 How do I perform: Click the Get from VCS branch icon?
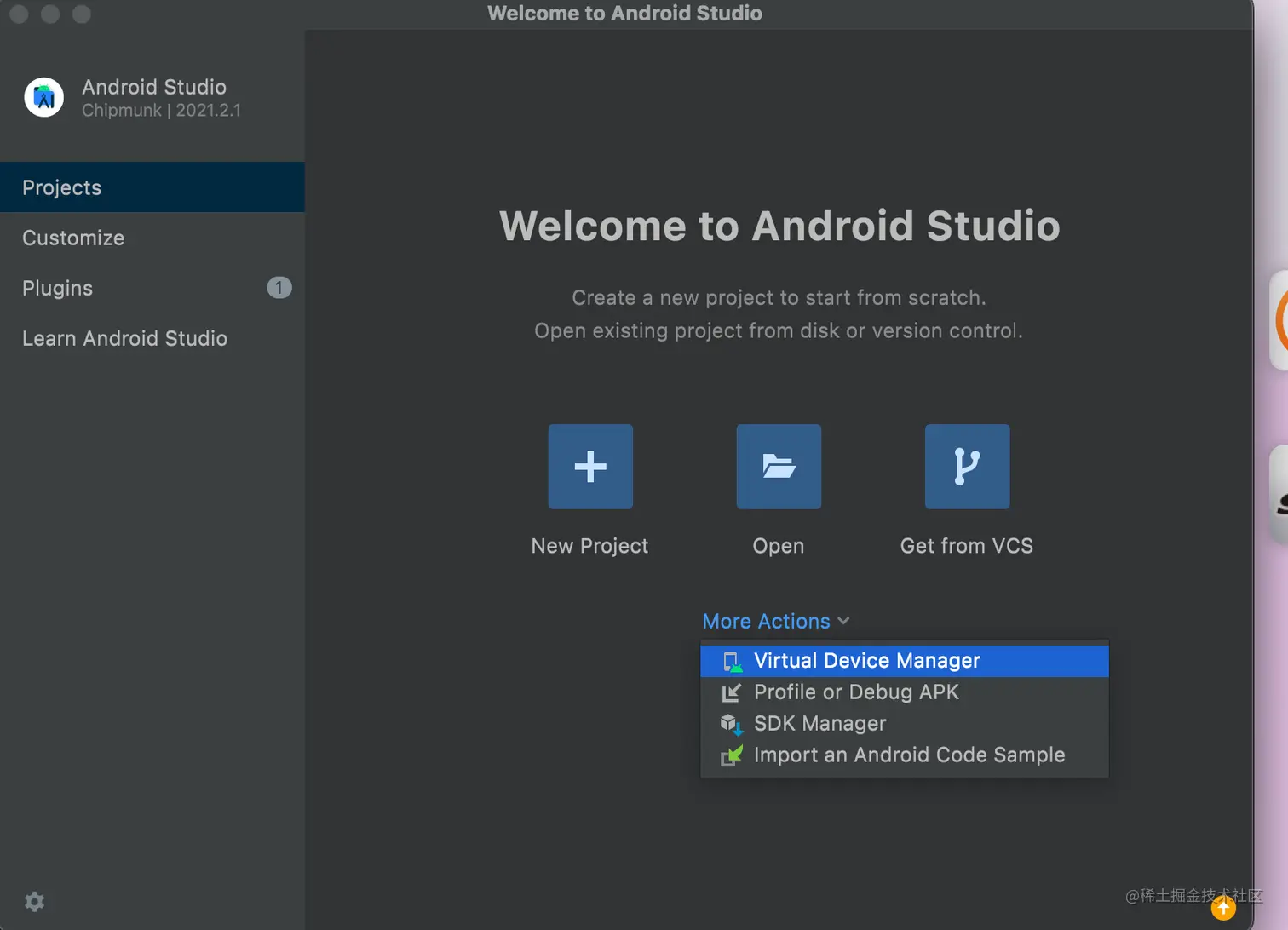pos(967,467)
